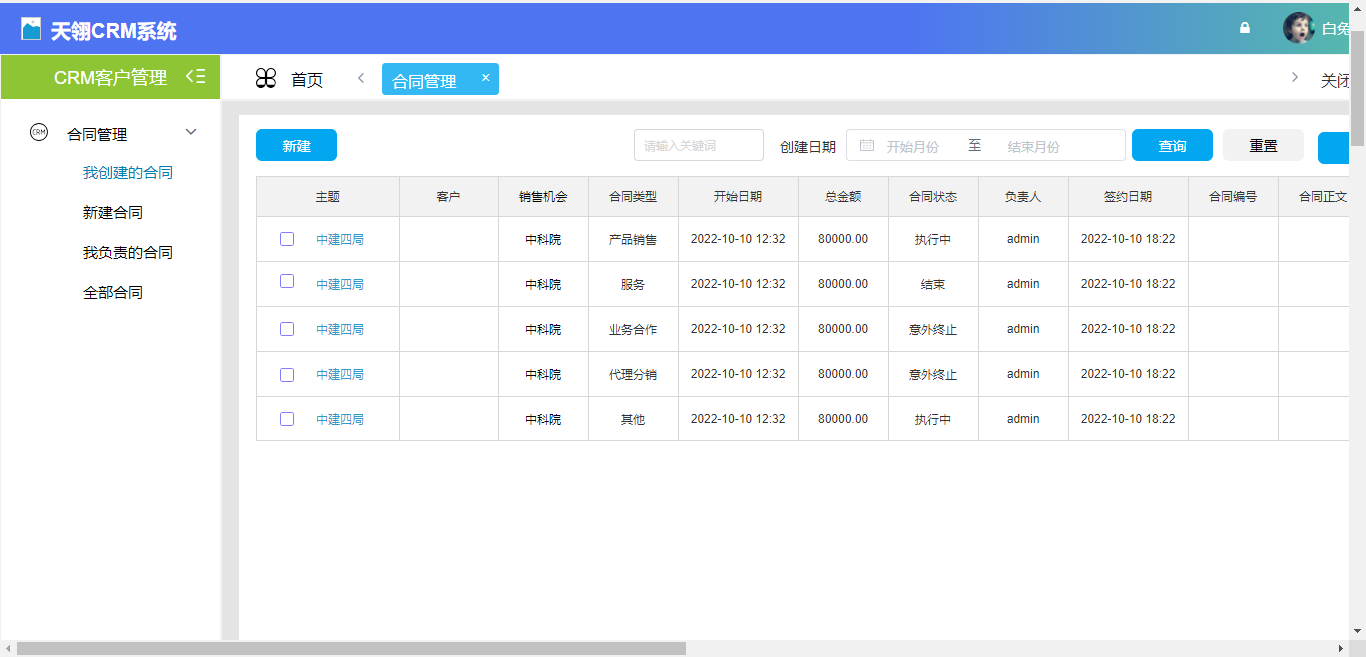Click the CRM icon beside 合同管理 menu
This screenshot has width=1366, height=657.
(39, 132)
